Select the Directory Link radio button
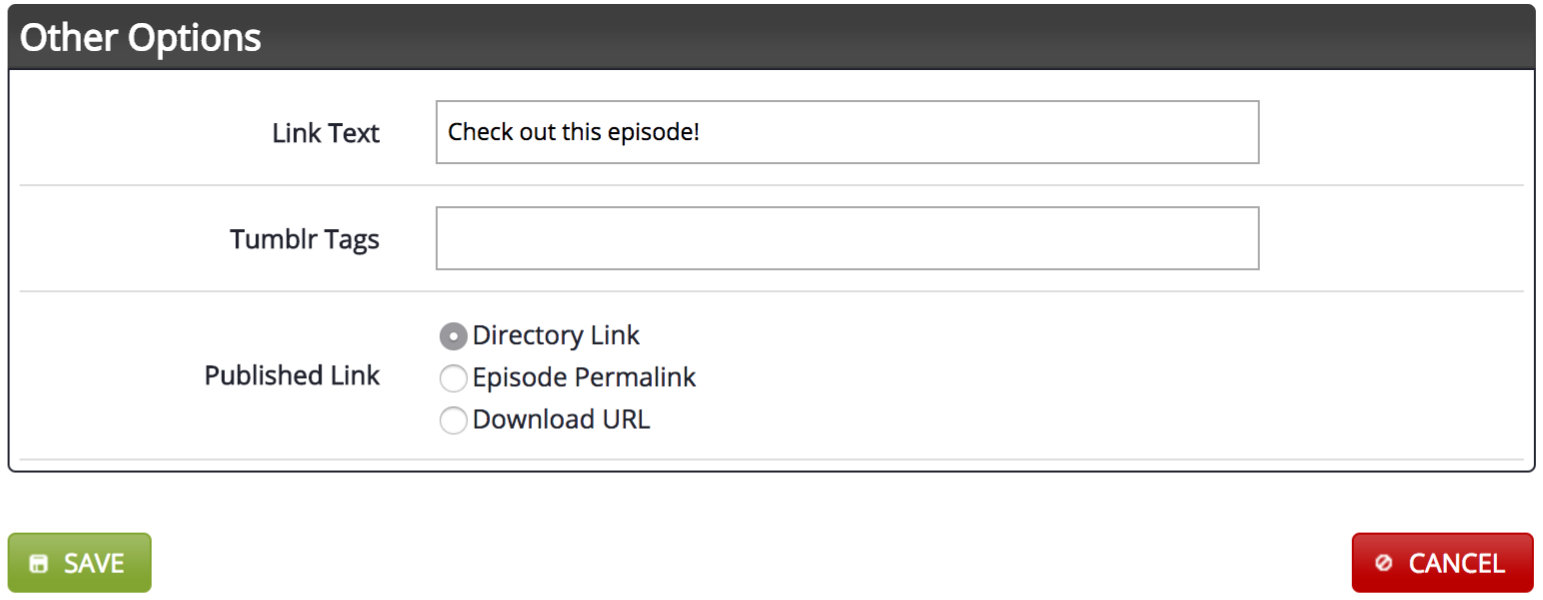This screenshot has height=600, width=1543. [x=453, y=337]
